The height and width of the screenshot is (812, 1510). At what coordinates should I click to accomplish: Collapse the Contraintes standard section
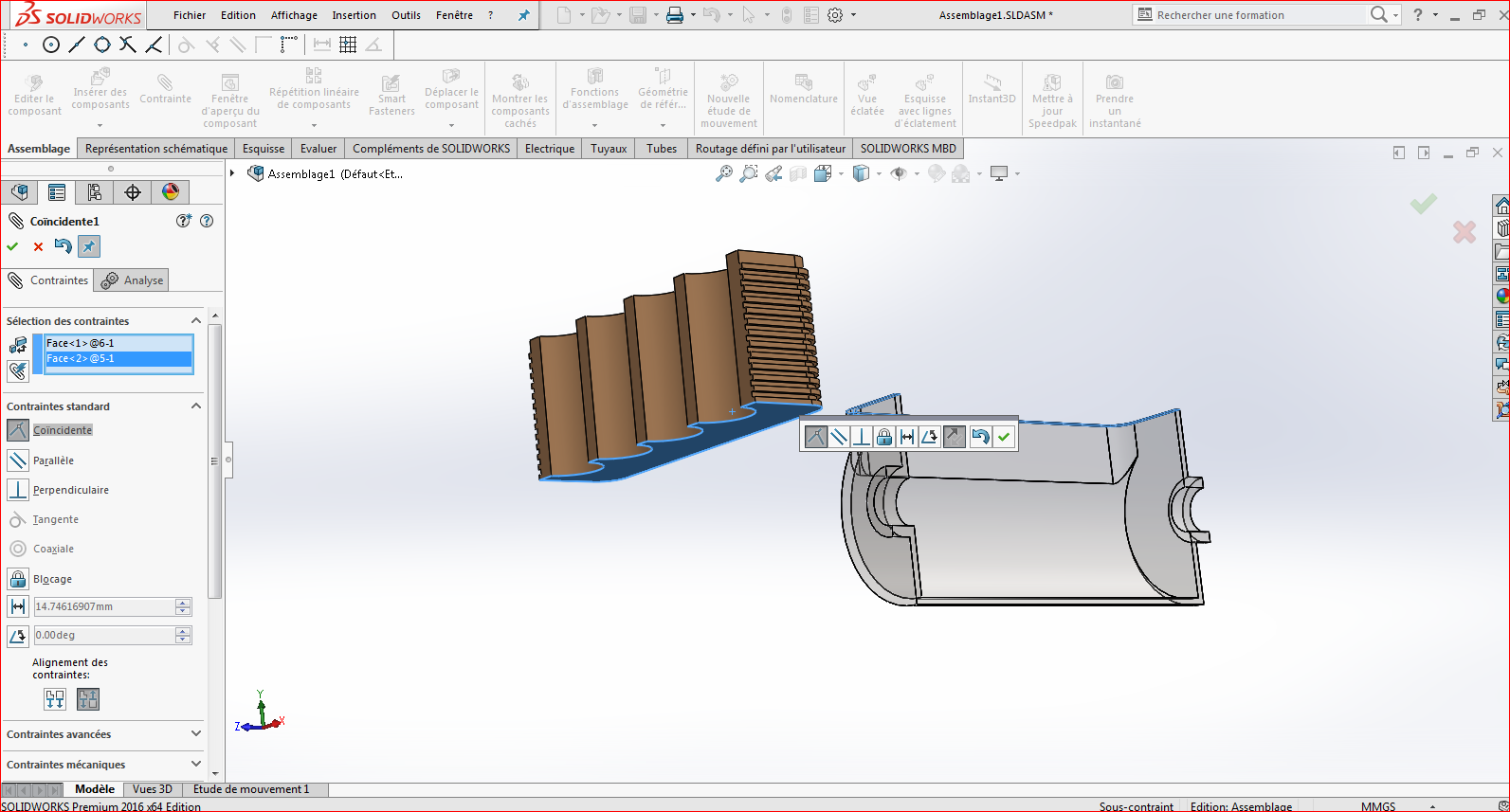point(196,406)
